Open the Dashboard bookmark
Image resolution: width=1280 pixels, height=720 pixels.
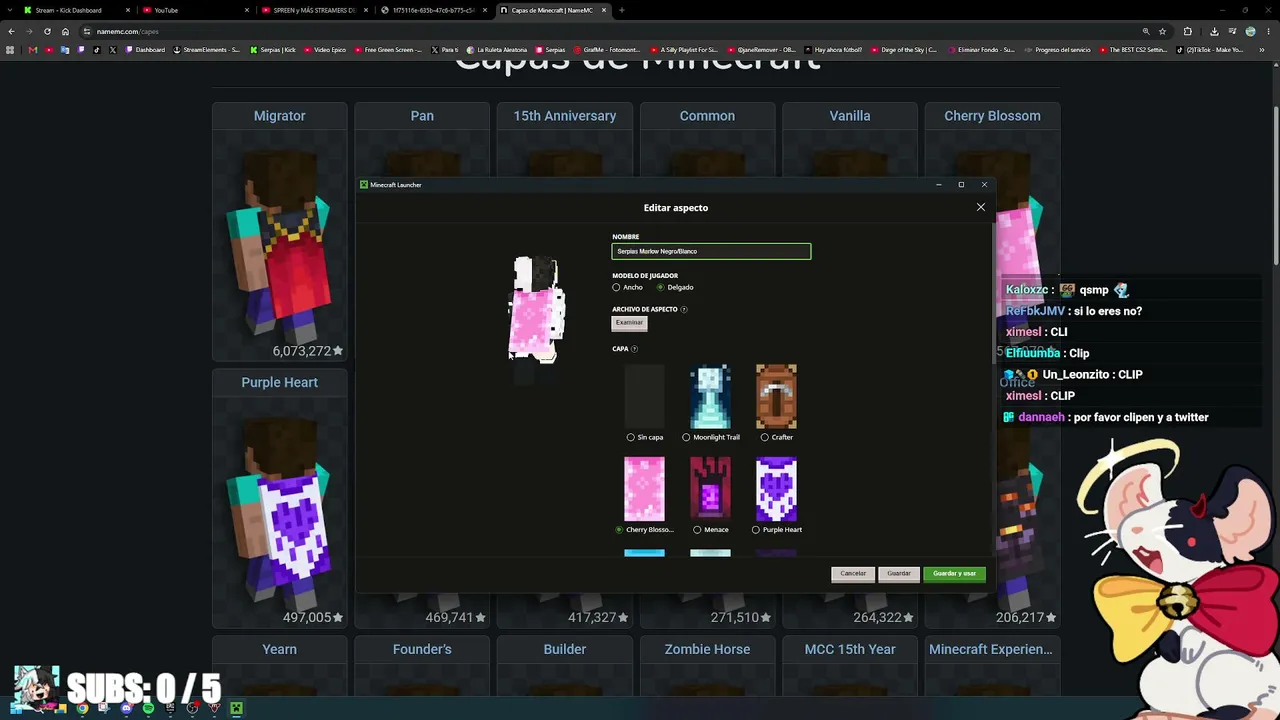pyautogui.click(x=145, y=50)
